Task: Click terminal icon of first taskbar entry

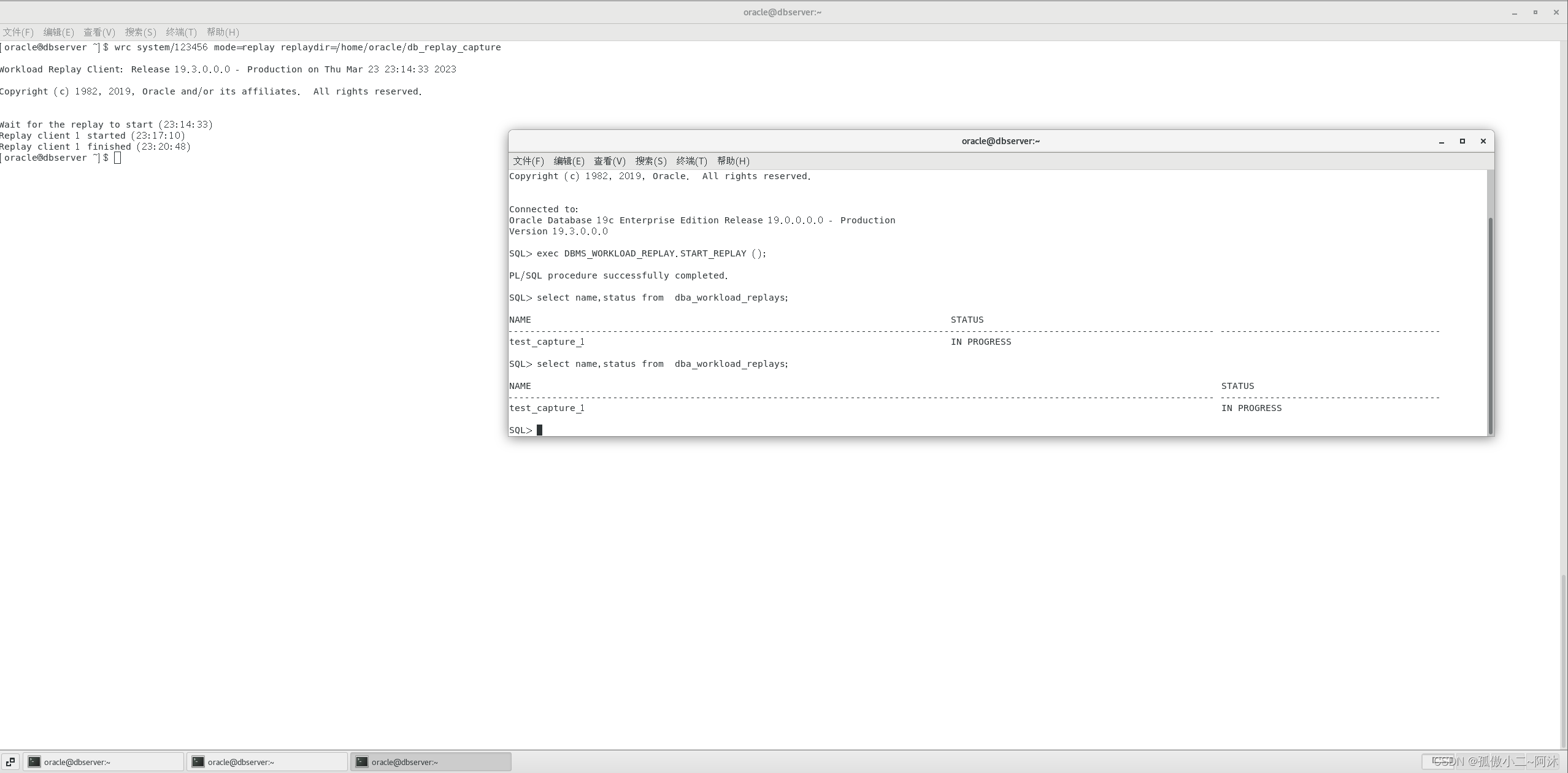Action: coord(34,761)
